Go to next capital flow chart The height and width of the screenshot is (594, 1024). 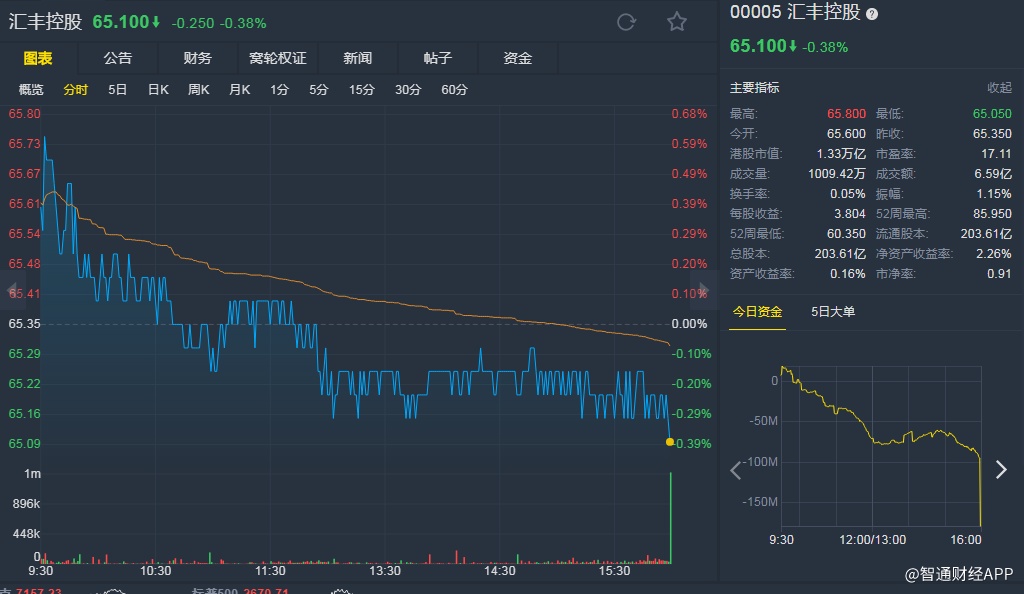(x=1000, y=469)
